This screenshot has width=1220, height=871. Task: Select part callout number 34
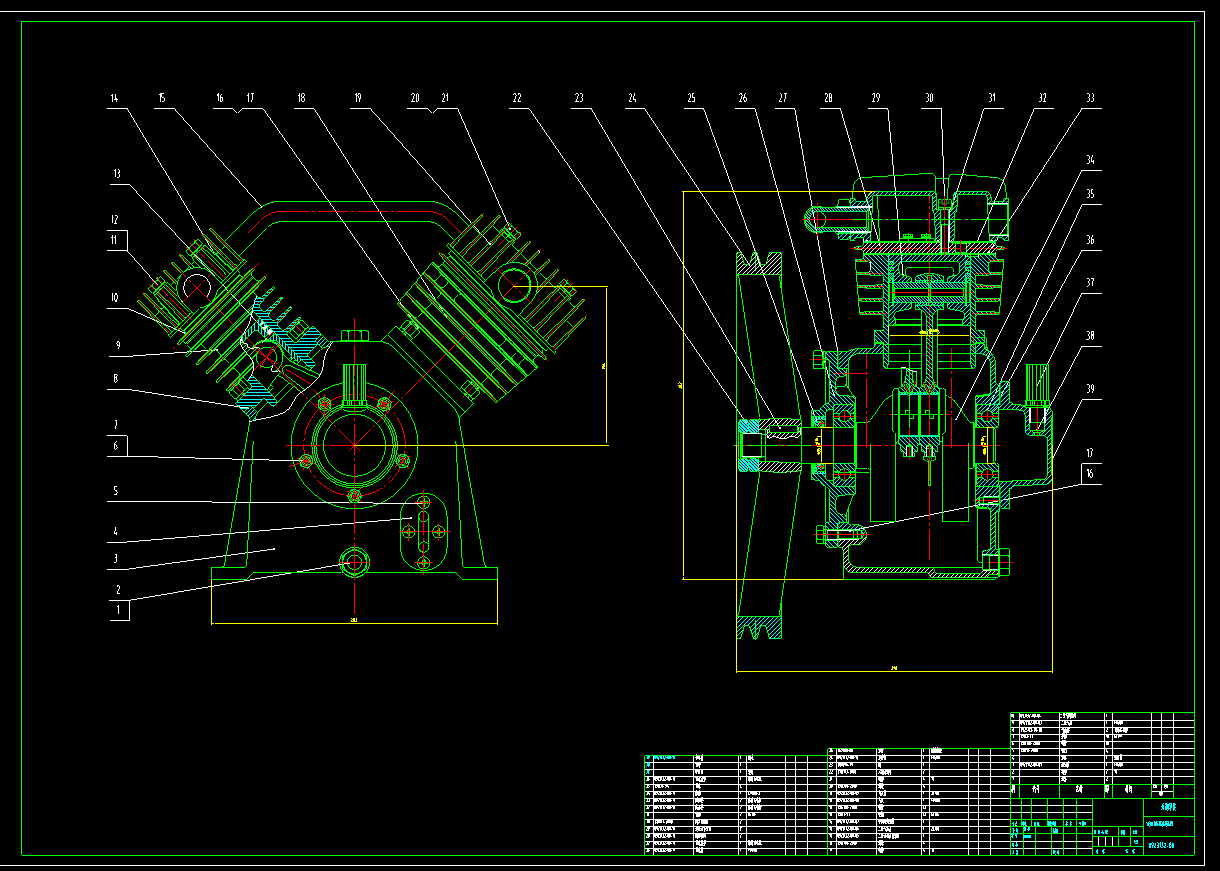click(1090, 160)
